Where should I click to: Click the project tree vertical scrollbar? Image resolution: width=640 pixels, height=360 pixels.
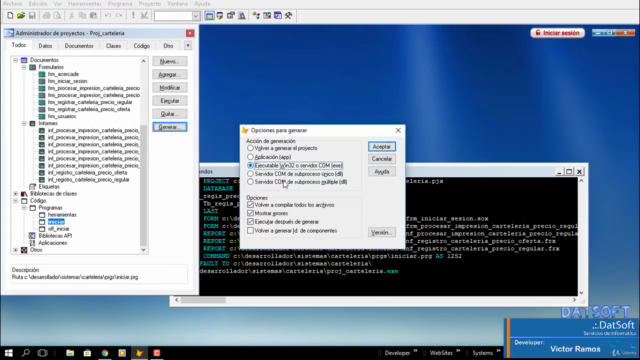[x=143, y=155]
